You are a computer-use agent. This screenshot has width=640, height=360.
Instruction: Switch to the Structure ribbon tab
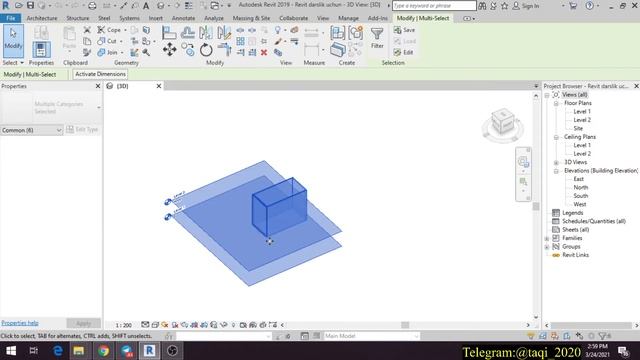(x=78, y=18)
